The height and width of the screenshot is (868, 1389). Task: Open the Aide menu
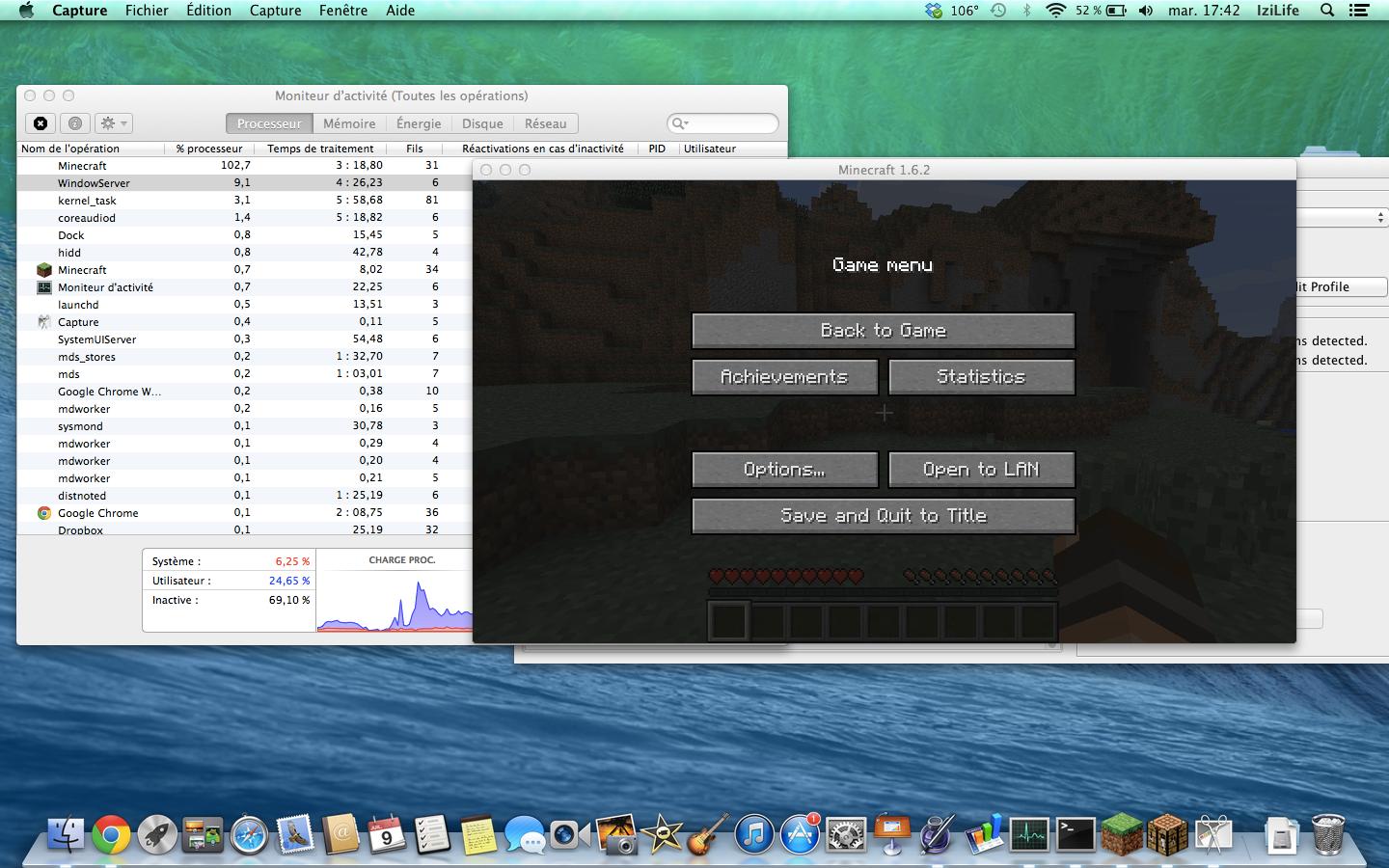pyautogui.click(x=400, y=11)
